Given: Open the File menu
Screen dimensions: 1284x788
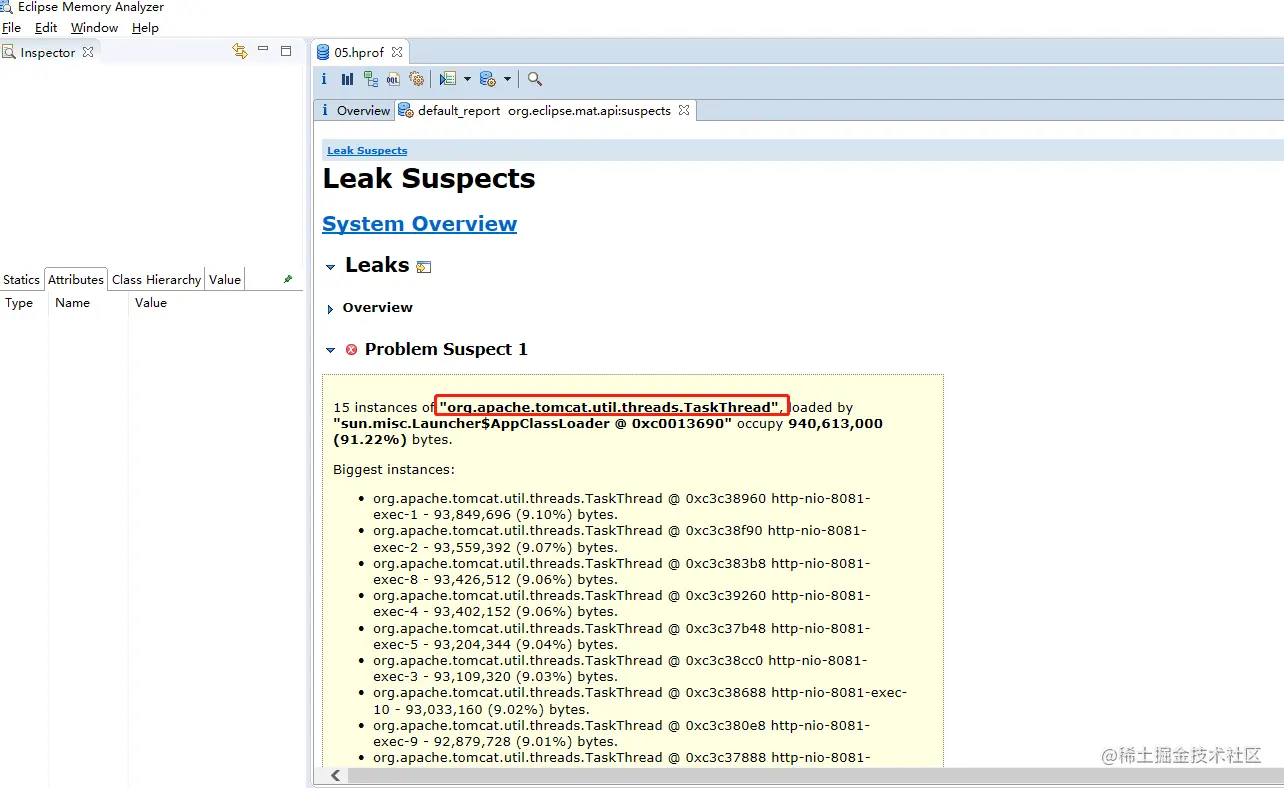Looking at the screenshot, I should click(x=11, y=28).
